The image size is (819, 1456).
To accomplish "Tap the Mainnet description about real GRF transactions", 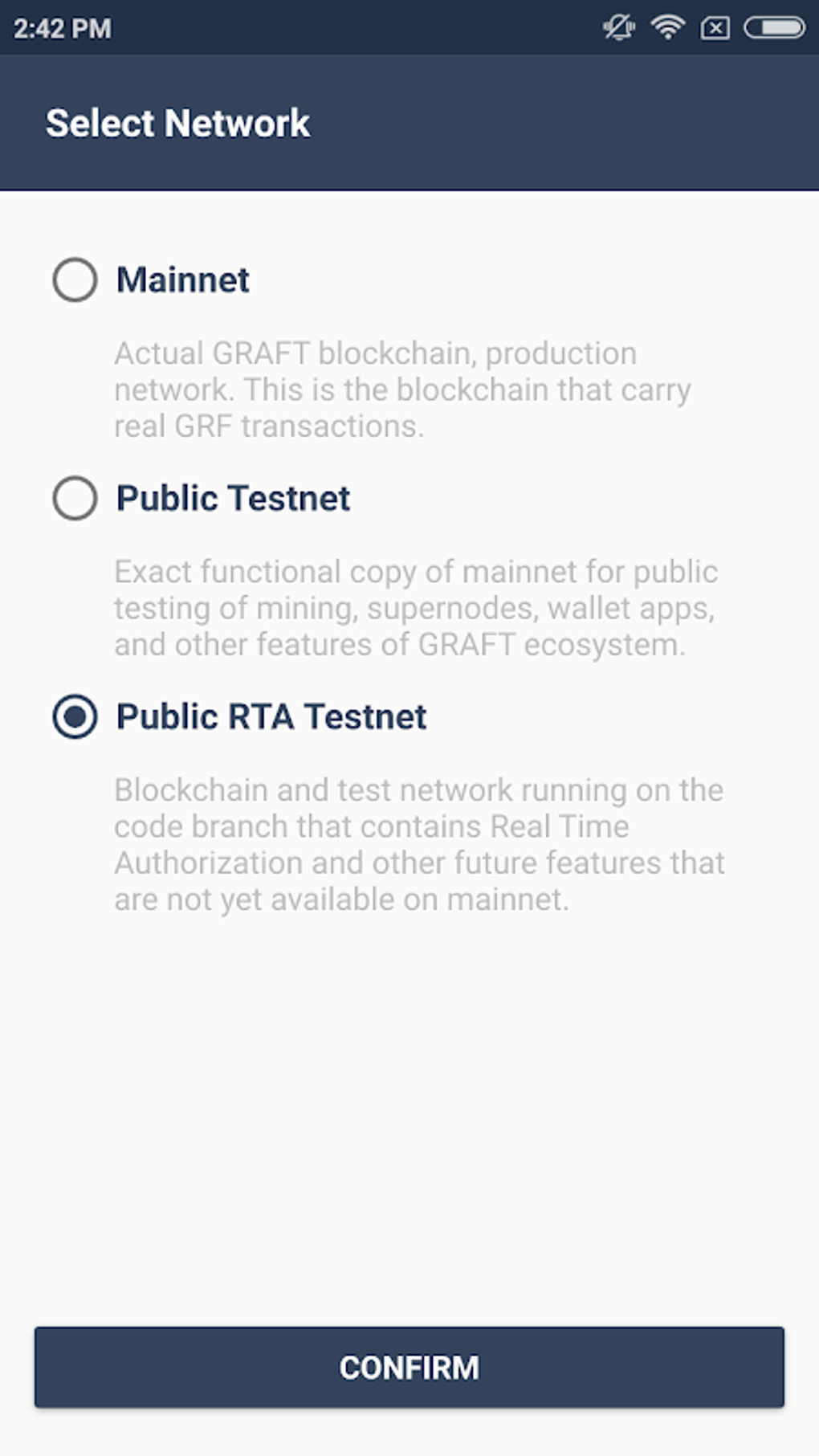I will point(401,389).
